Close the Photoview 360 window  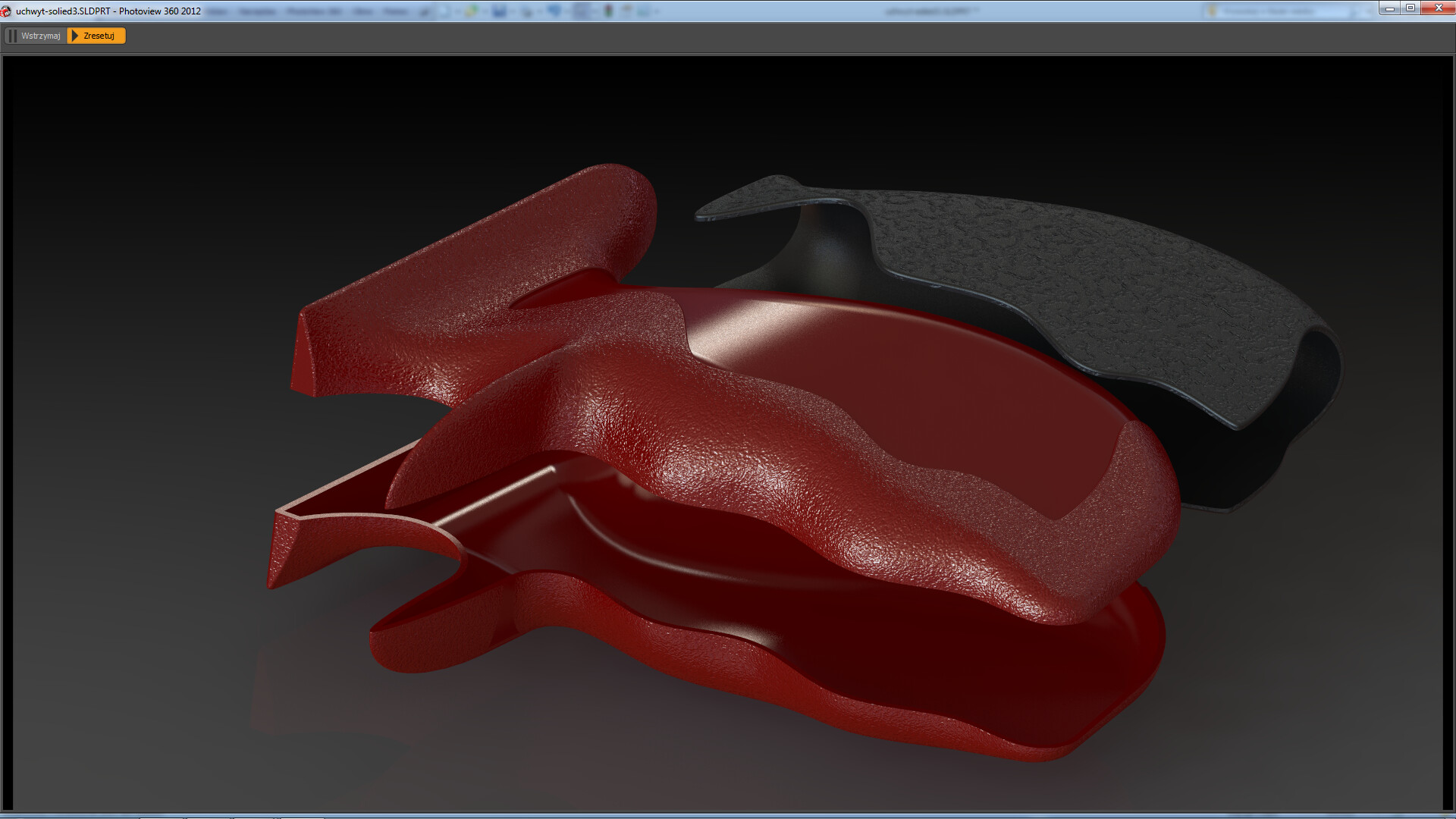pyautogui.click(x=1438, y=8)
